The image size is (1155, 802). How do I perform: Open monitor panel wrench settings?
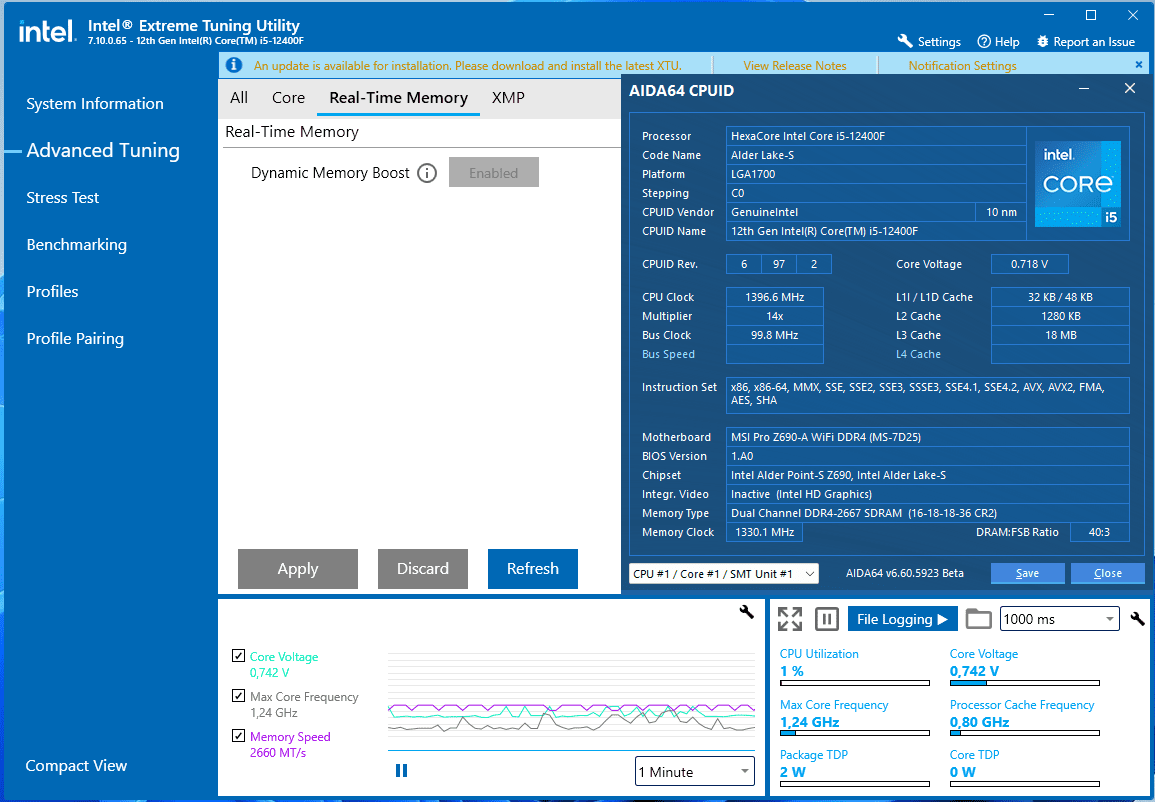click(1137, 619)
